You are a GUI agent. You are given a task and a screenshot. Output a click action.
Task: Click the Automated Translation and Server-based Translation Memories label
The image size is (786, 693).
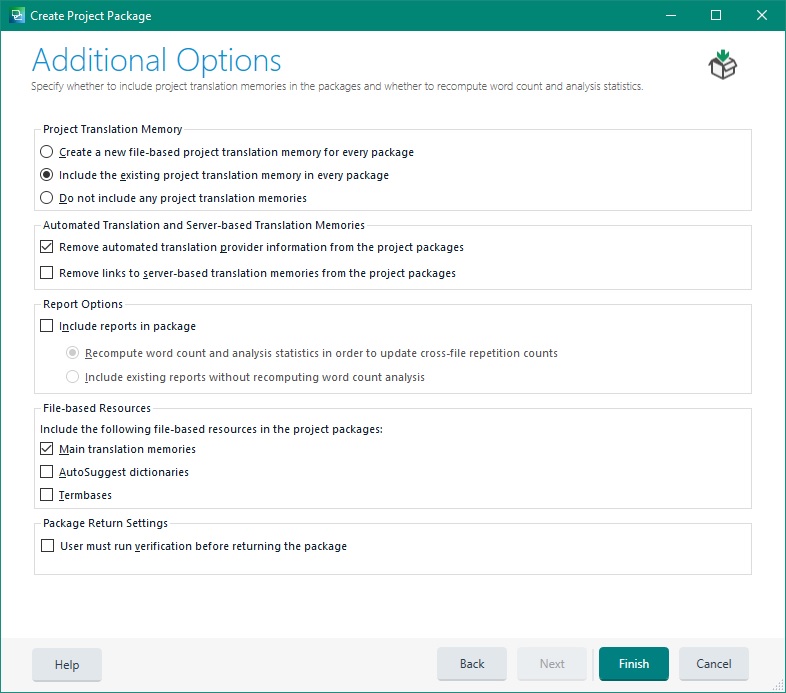(204, 225)
